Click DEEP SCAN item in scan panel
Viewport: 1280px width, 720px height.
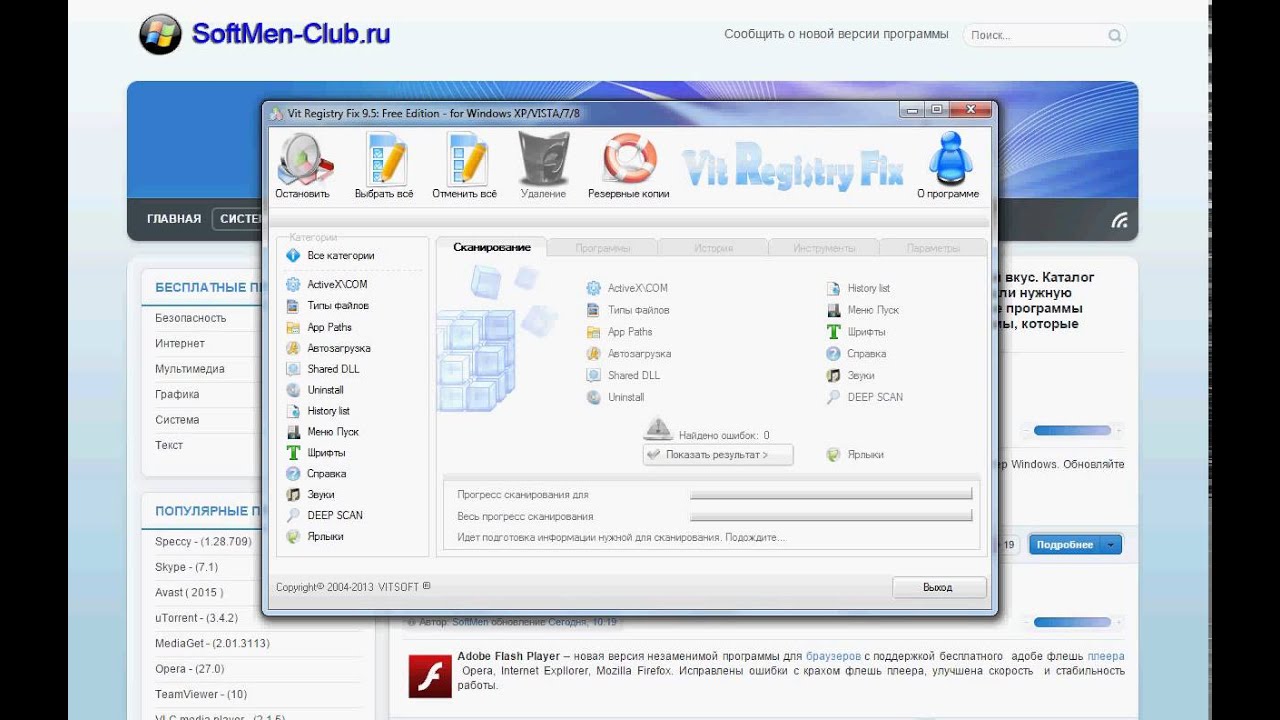click(865, 397)
